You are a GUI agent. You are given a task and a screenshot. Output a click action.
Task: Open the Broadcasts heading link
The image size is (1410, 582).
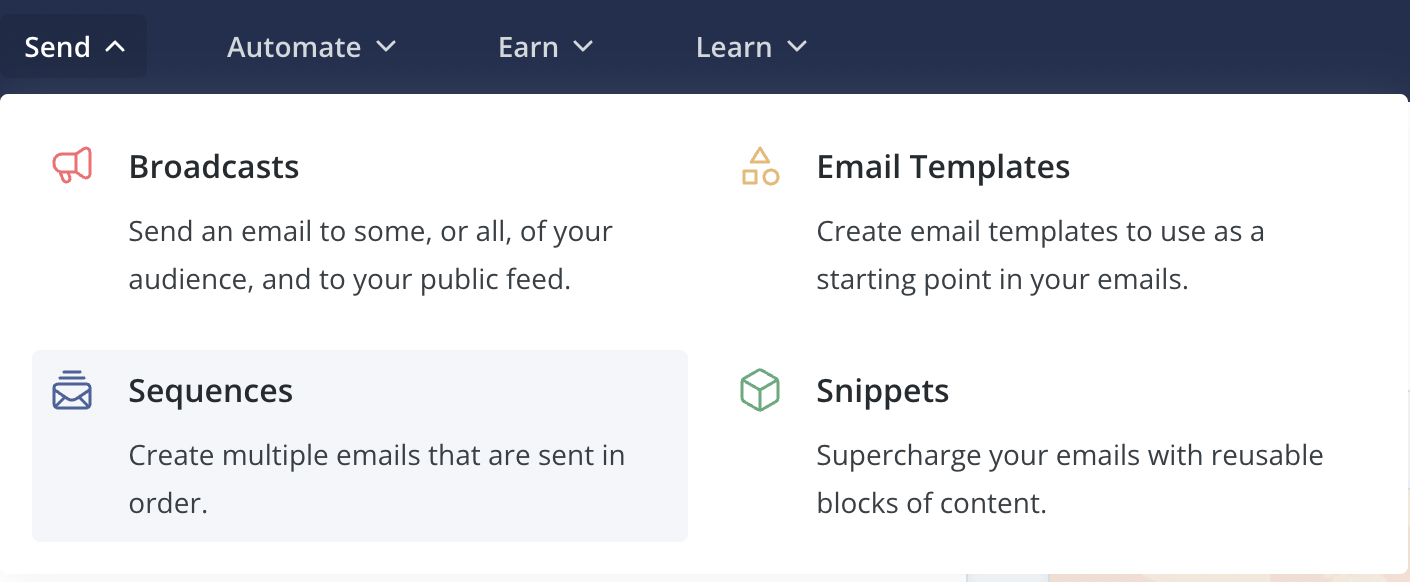214,166
